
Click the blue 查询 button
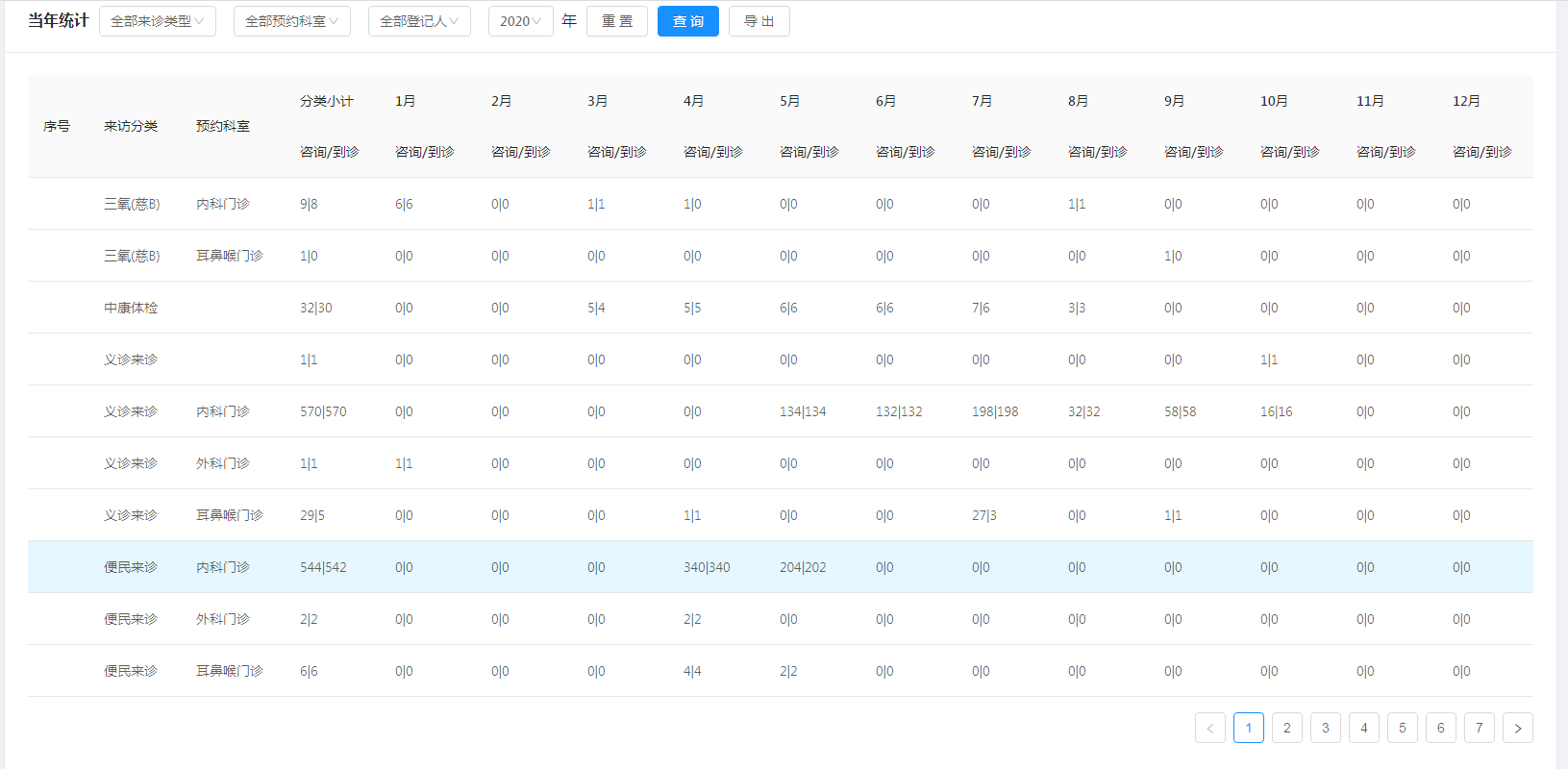tap(688, 21)
